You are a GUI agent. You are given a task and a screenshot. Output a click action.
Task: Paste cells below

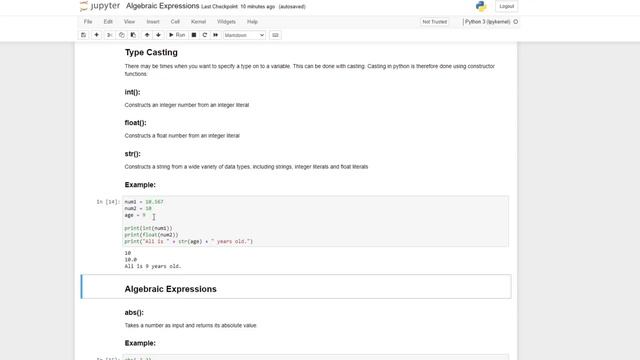pos(133,35)
